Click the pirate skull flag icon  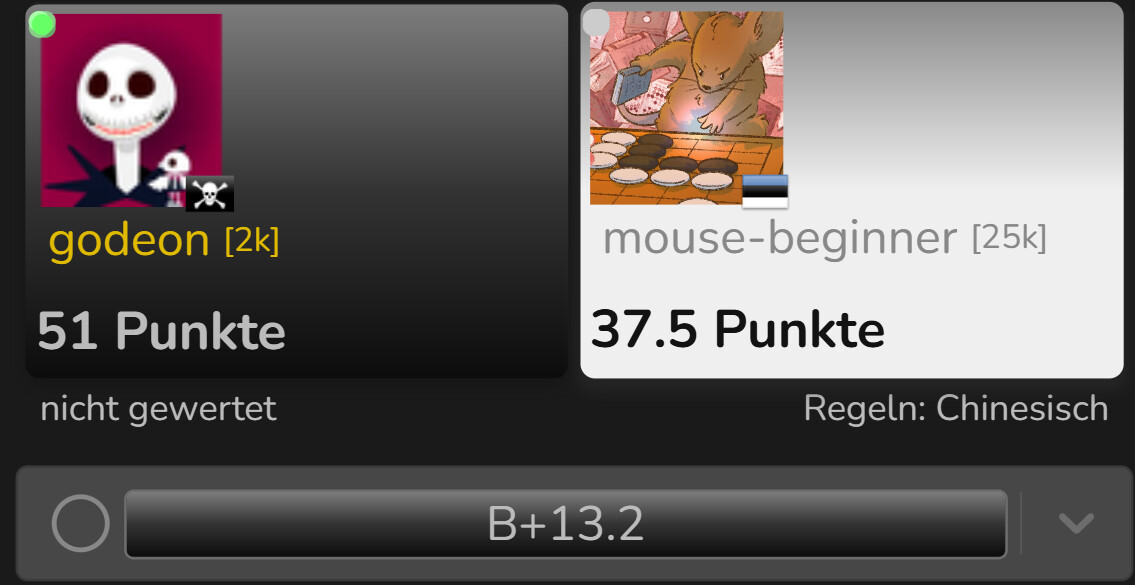(x=210, y=194)
